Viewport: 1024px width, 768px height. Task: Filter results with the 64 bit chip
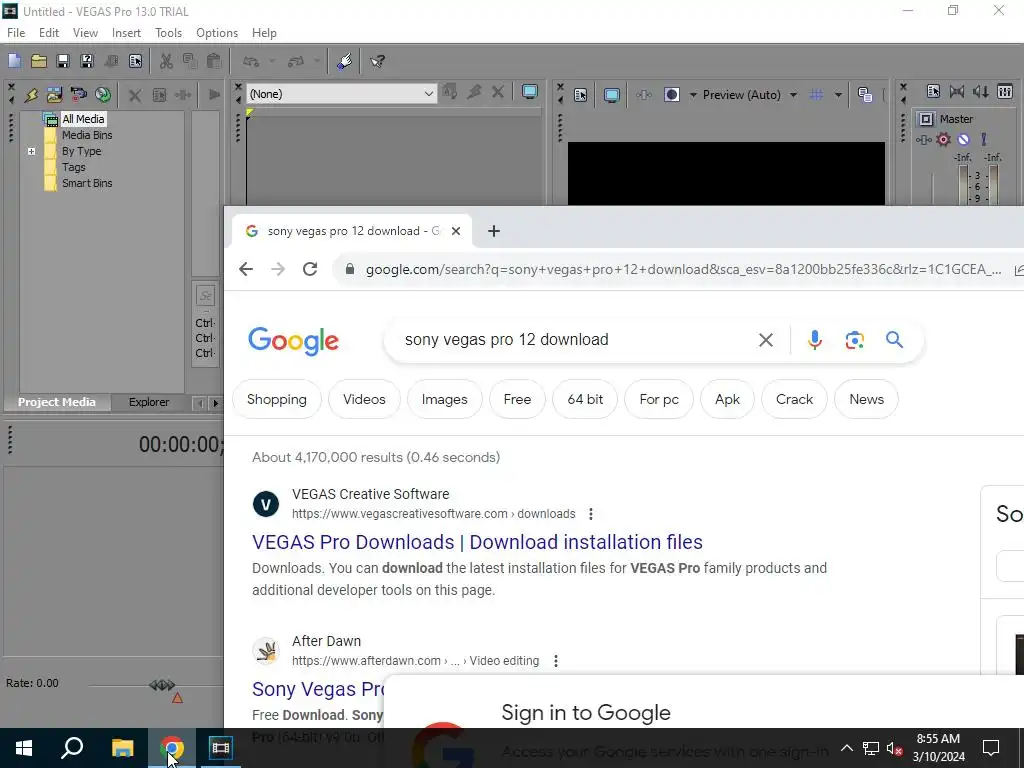[x=585, y=399]
